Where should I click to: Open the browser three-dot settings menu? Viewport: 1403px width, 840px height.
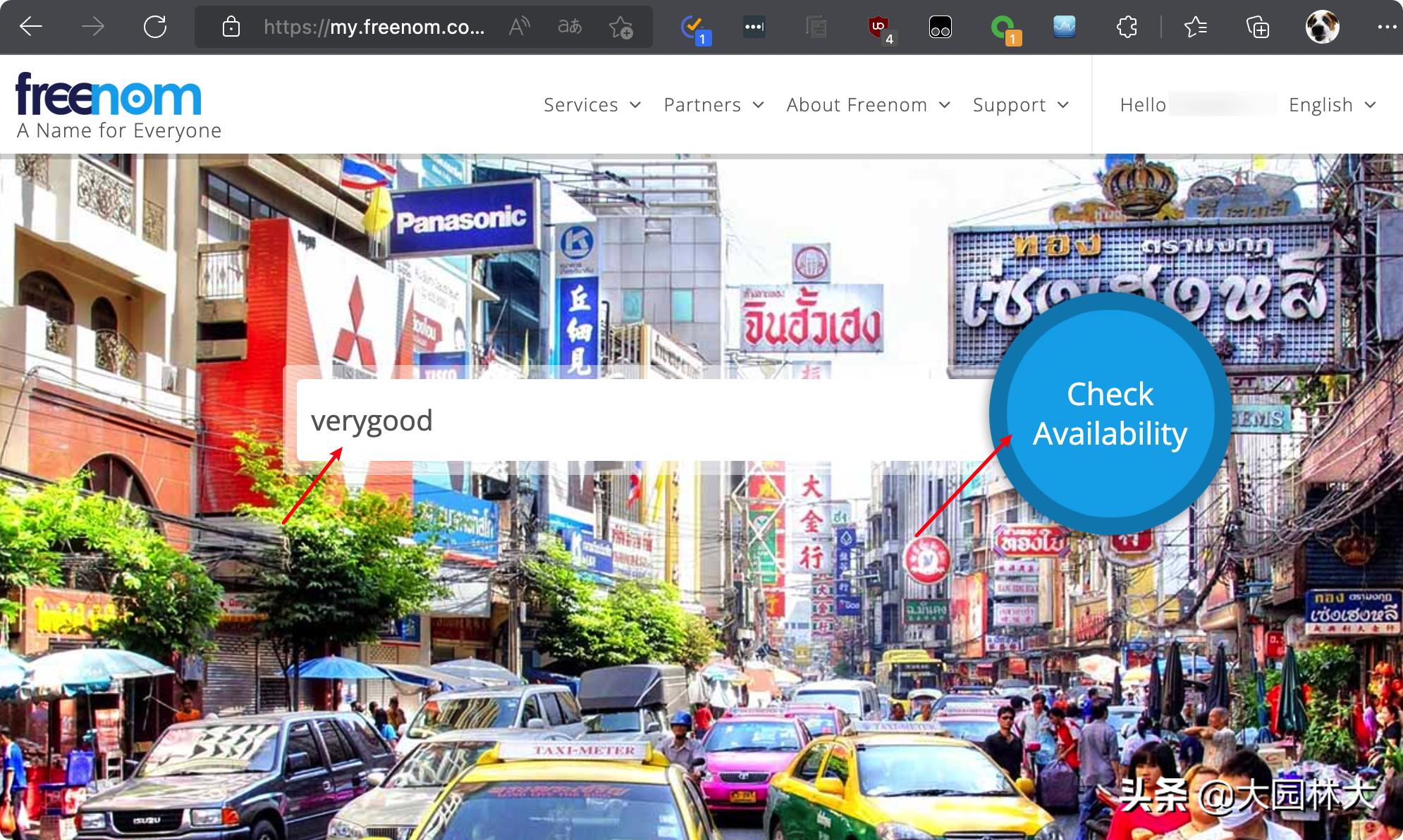tap(1386, 27)
